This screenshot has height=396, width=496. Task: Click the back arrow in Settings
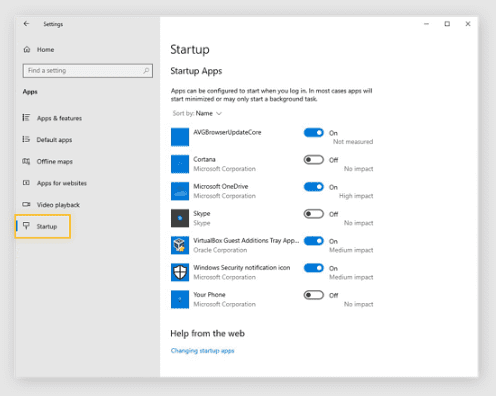(x=26, y=24)
